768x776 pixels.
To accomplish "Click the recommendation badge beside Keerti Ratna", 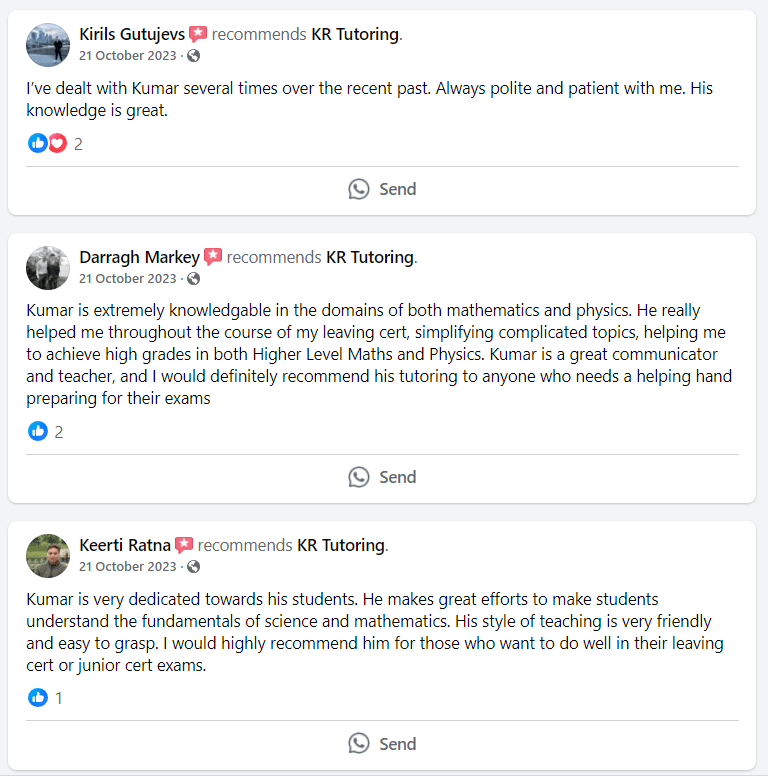I will (x=184, y=546).
